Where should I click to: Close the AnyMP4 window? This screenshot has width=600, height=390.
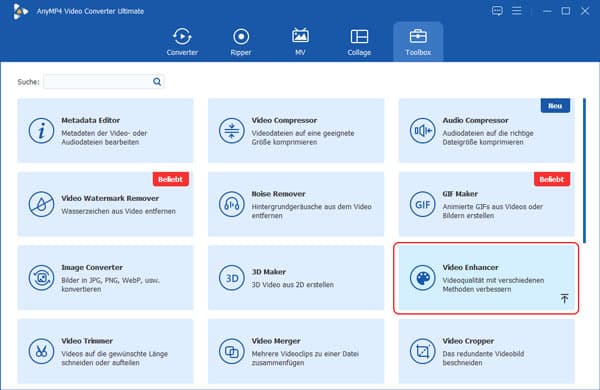[585, 11]
